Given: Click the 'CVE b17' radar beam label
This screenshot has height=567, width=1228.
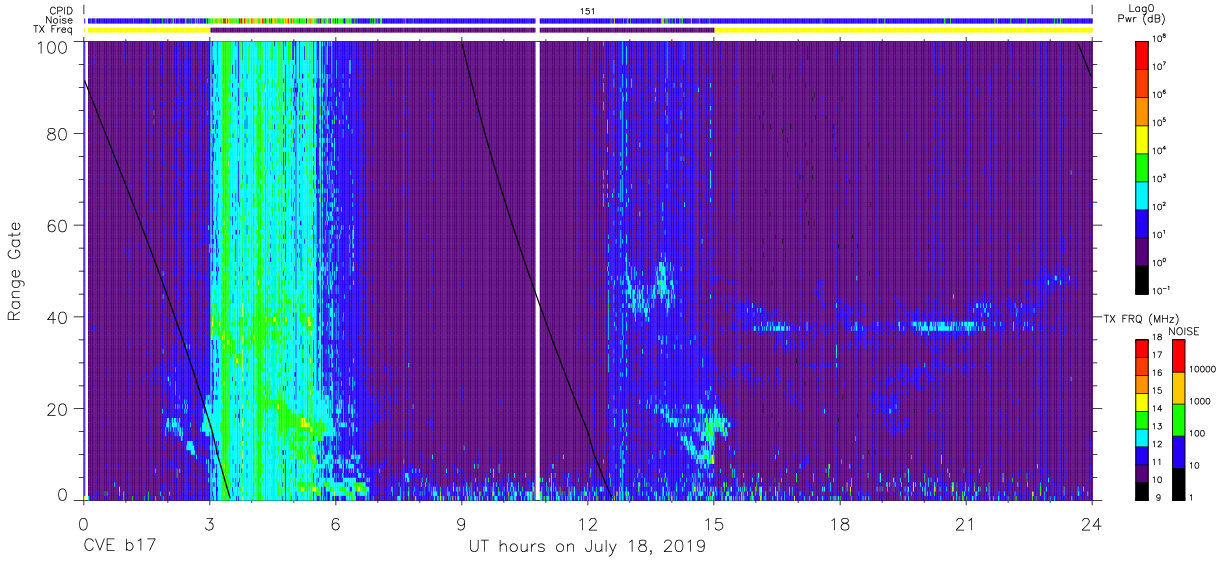Looking at the screenshot, I should pyautogui.click(x=117, y=547).
